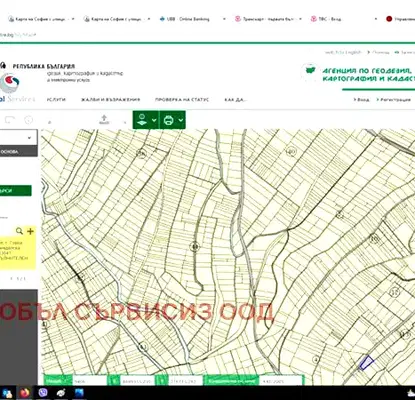Image resolution: width=415 pixels, height=400 pixels.
Task: Click the green search button in left panel
Action: click(16, 191)
